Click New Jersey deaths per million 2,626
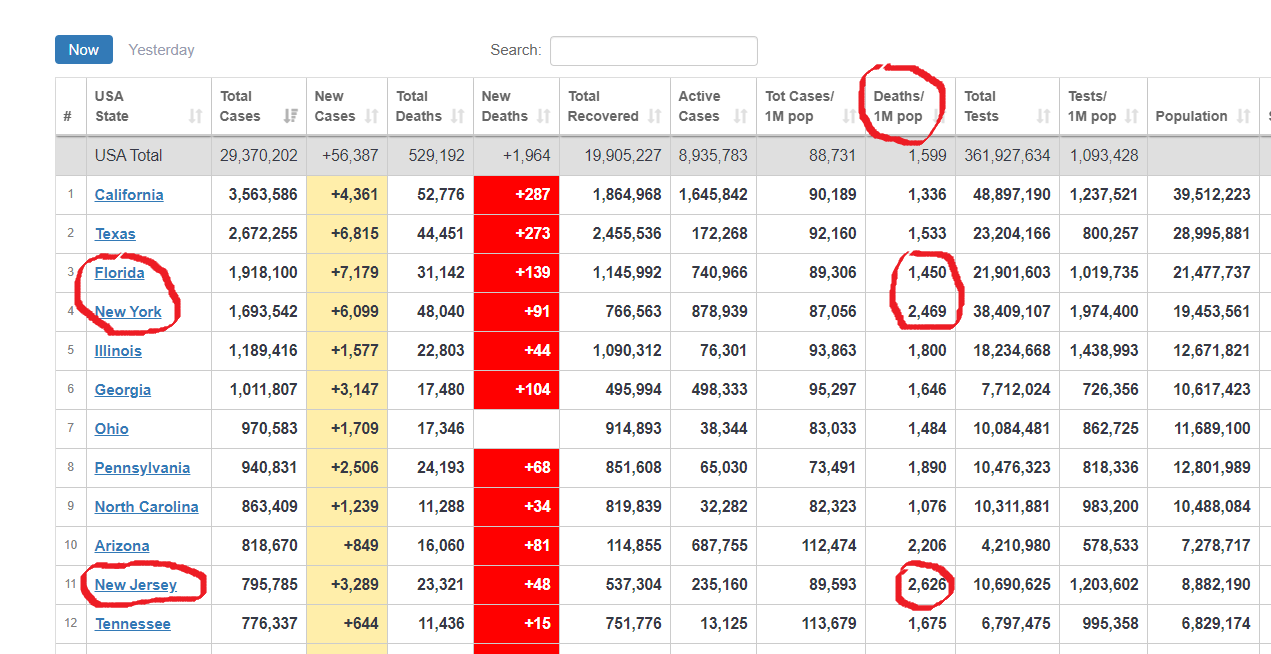Screen dimensions: 1271x654 click(x=927, y=585)
